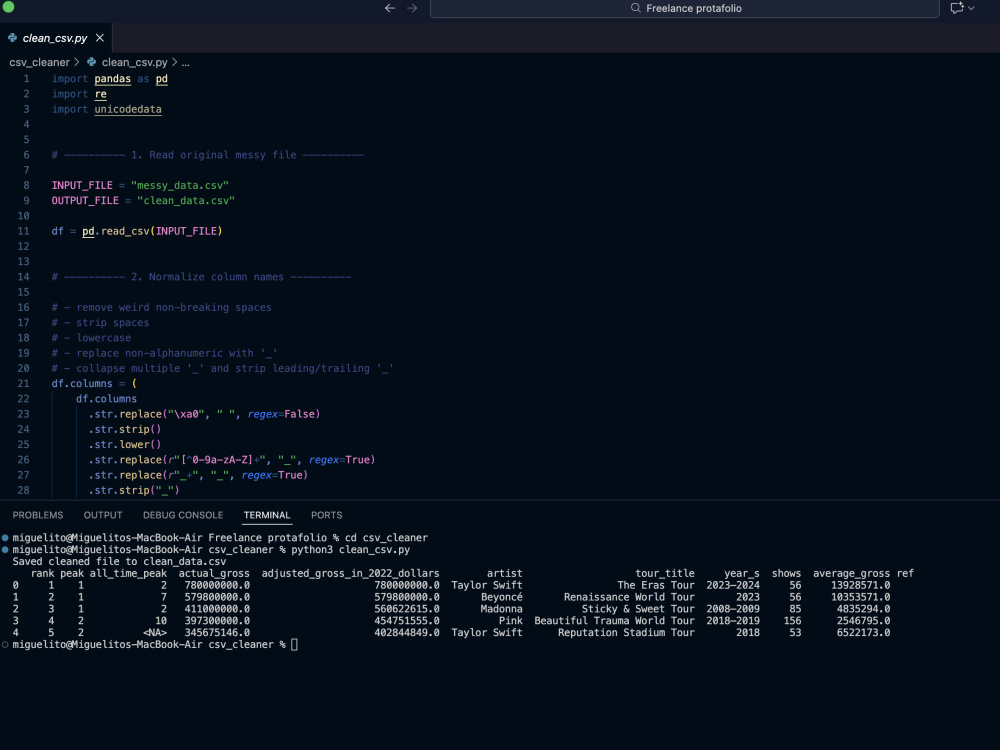Select the clean_csv.py editor tab
1000x750 pixels.
pyautogui.click(x=55, y=38)
